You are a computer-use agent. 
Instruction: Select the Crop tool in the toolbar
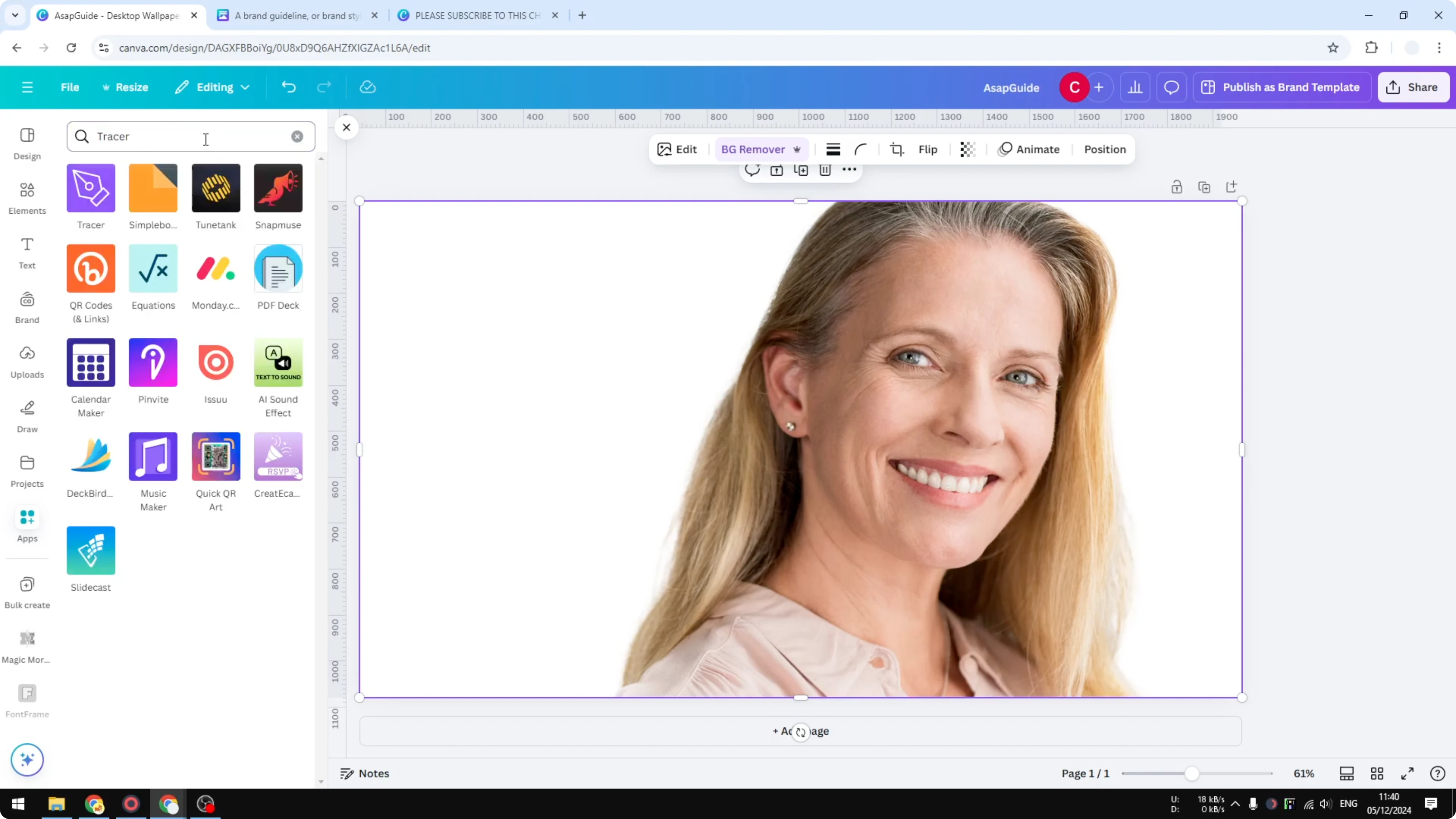pyautogui.click(x=897, y=149)
